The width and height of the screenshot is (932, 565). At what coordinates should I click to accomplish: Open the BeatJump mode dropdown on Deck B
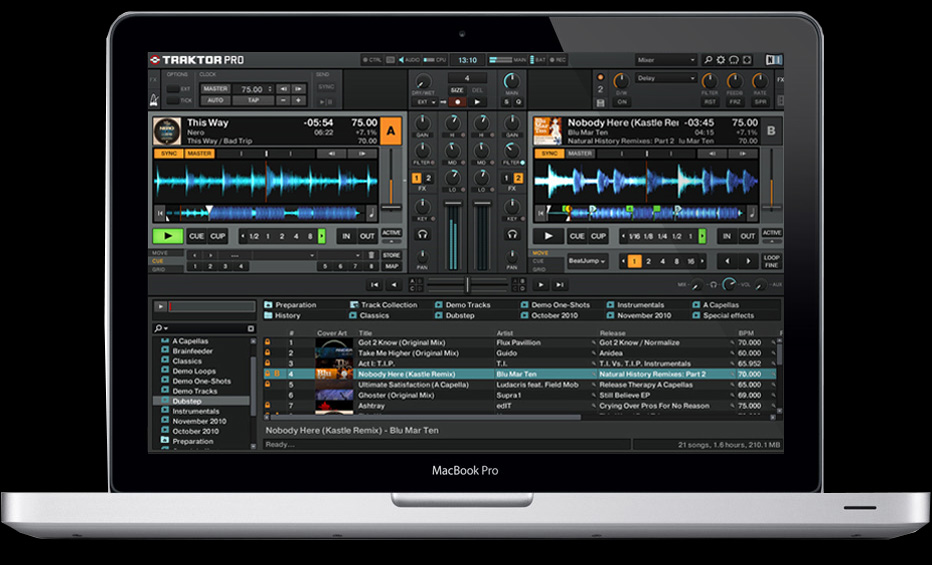[x=587, y=261]
